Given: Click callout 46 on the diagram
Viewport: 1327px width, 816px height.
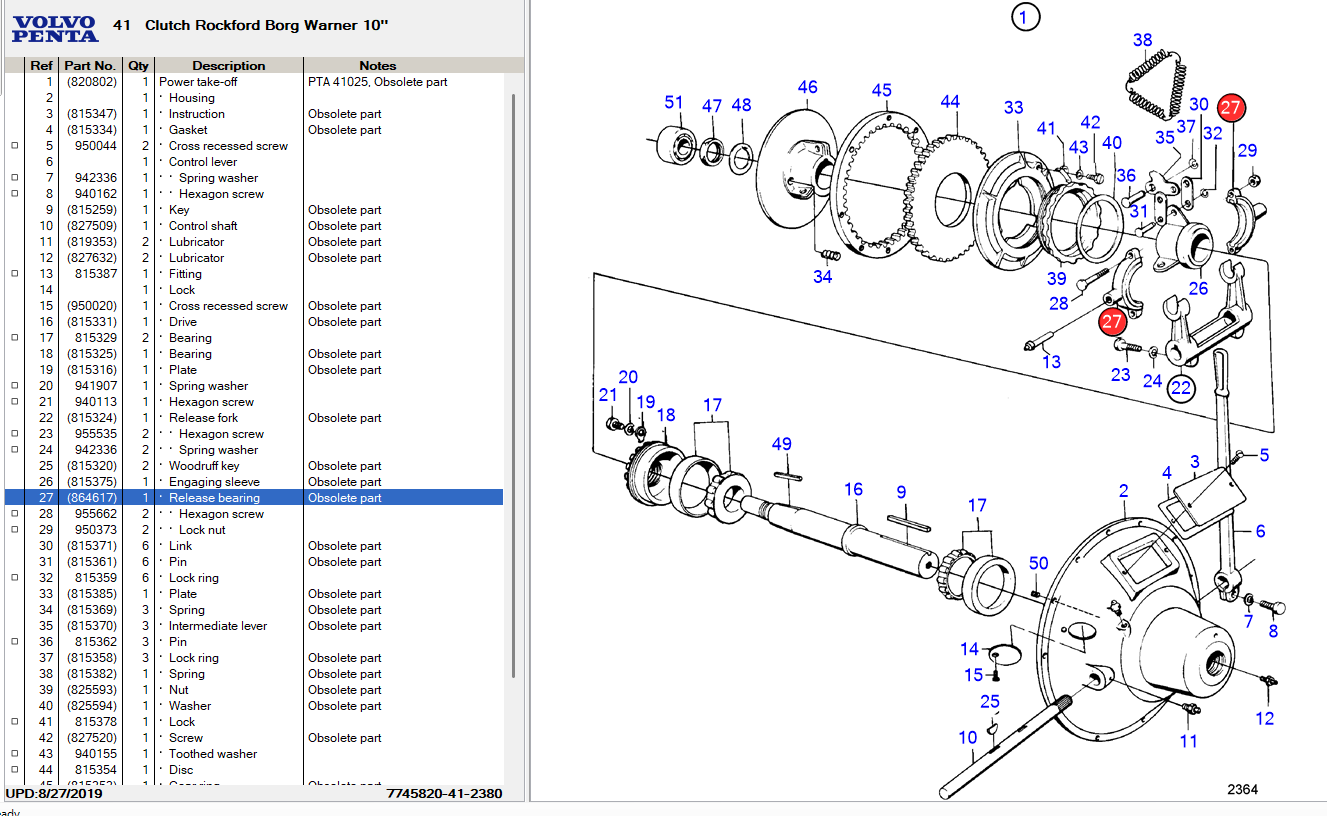Looking at the screenshot, I should [x=807, y=88].
